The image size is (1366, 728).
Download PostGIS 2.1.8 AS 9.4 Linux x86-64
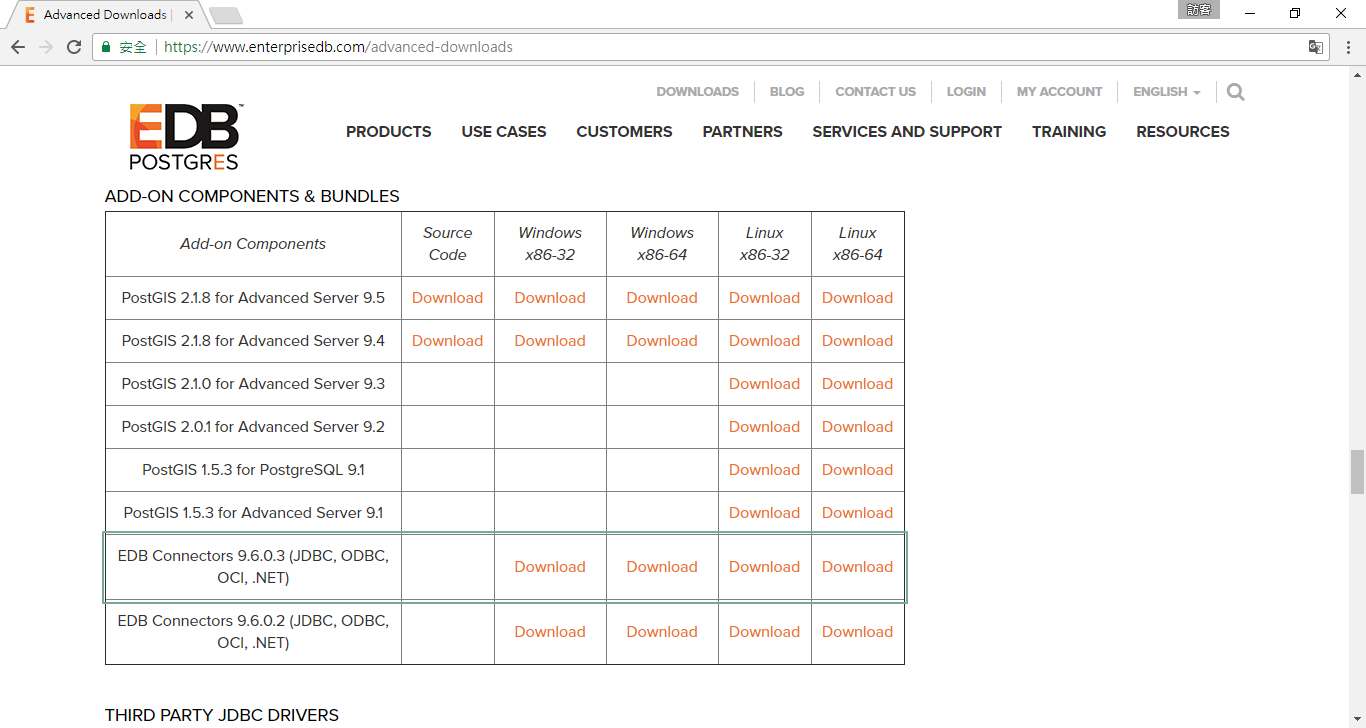pyautogui.click(x=857, y=341)
